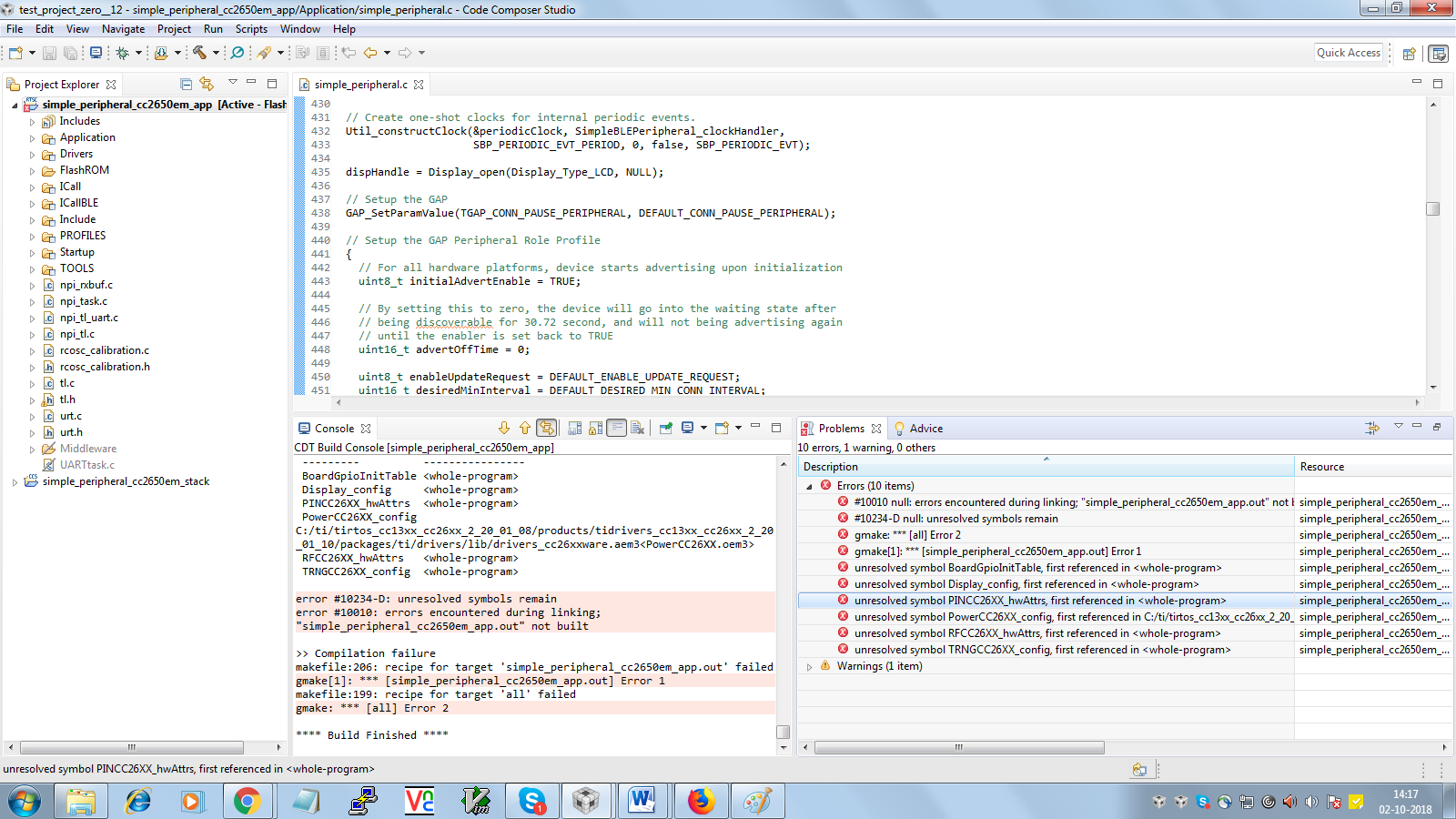Click the editor vertical scrollbar thumb

coord(1432,208)
